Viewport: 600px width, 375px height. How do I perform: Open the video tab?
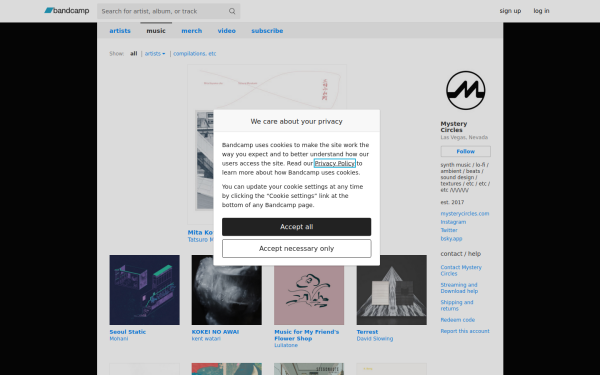pyautogui.click(x=227, y=31)
